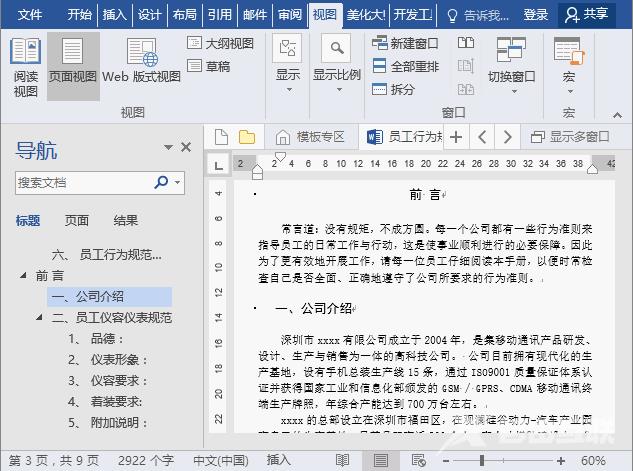Click 新建窗口 (New Window)

tap(405, 43)
